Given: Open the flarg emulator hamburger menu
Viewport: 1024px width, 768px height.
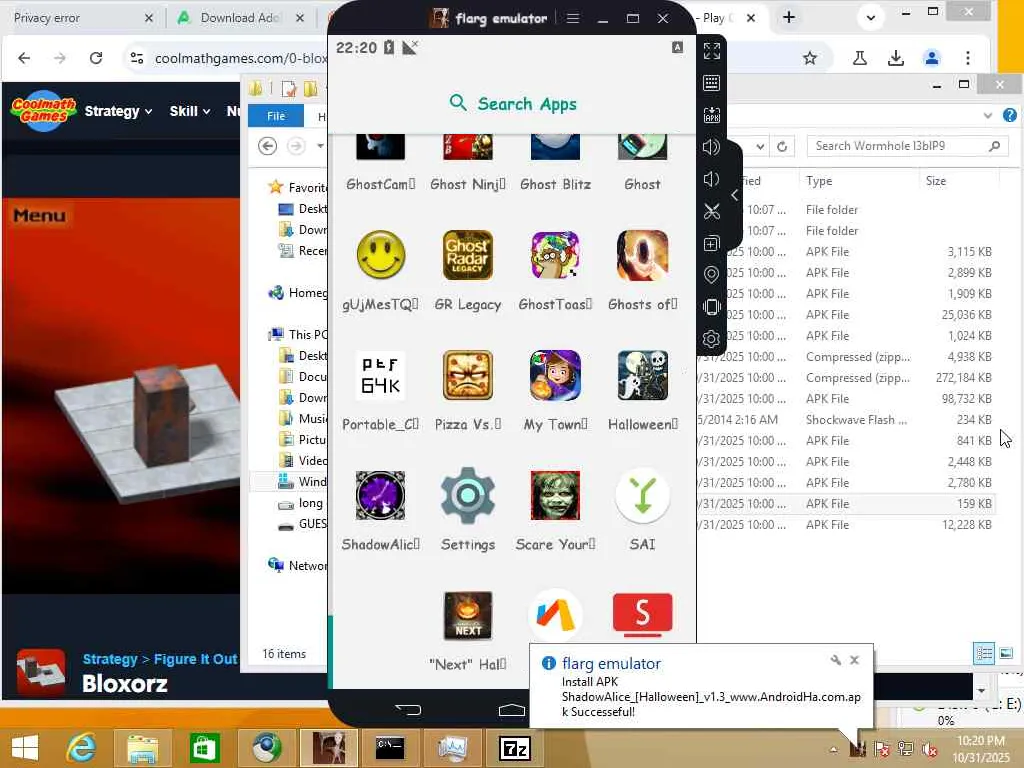Looking at the screenshot, I should pyautogui.click(x=573, y=18).
